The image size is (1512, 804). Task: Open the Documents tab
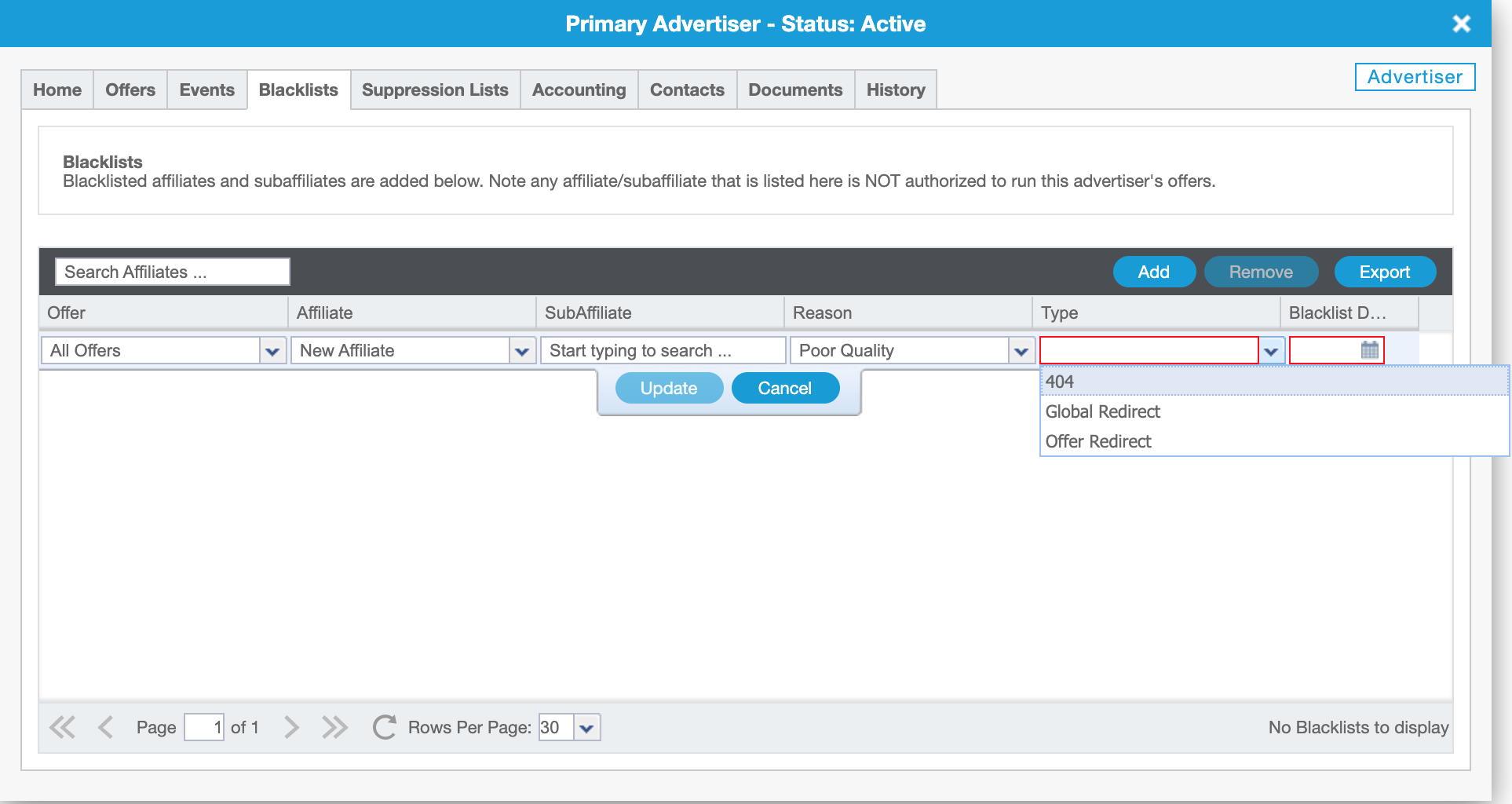point(795,90)
